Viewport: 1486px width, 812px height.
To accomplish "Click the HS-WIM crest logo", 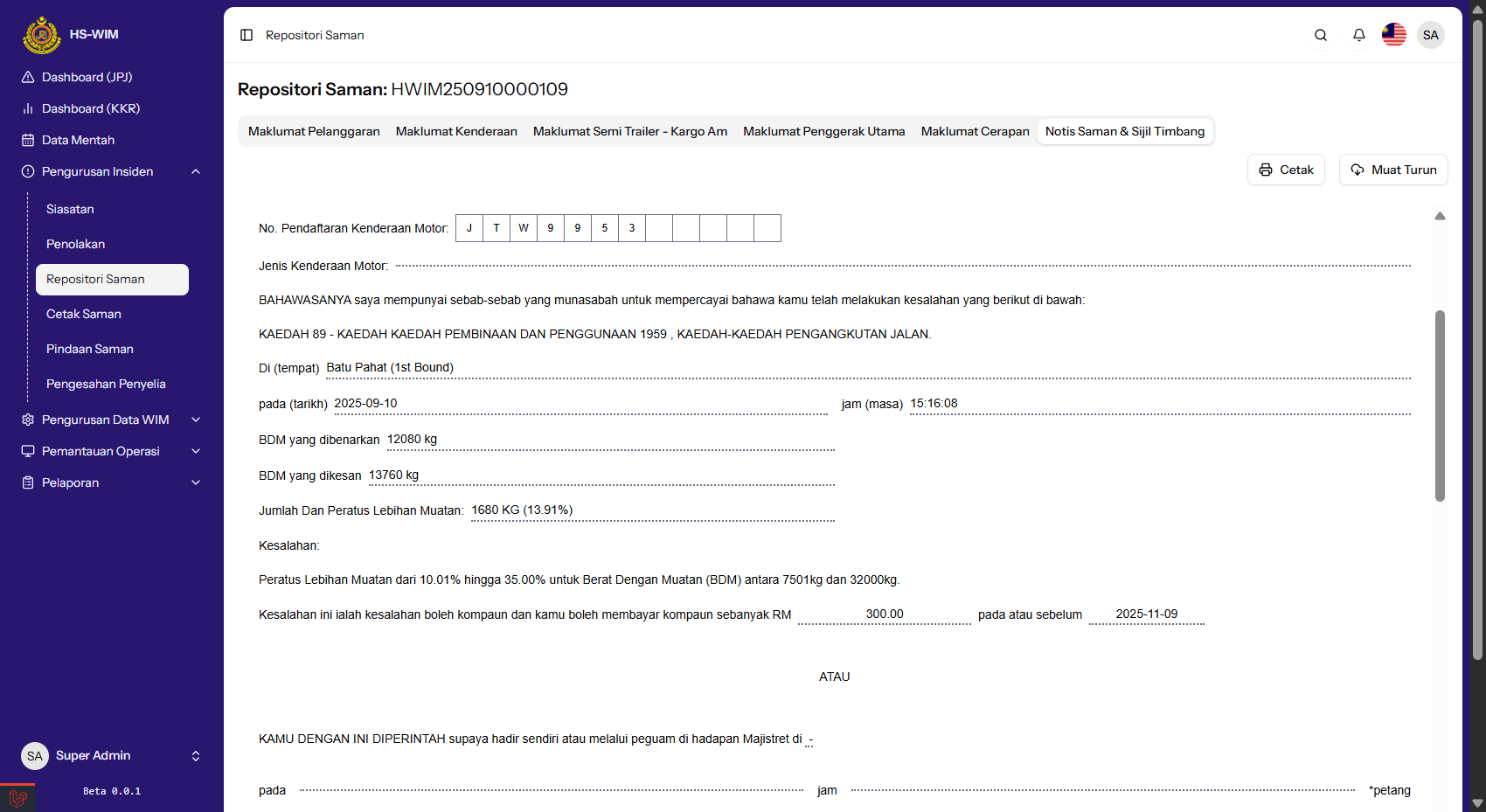I will coord(41,35).
